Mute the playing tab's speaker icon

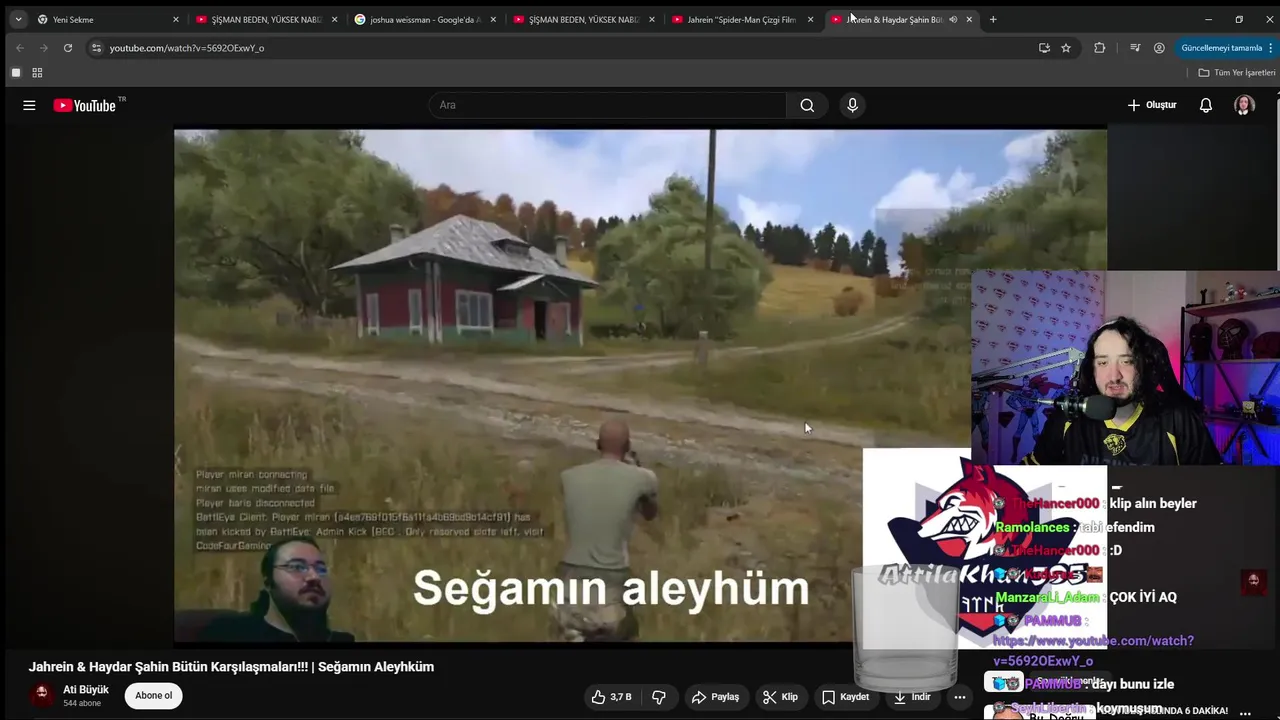[953, 20]
